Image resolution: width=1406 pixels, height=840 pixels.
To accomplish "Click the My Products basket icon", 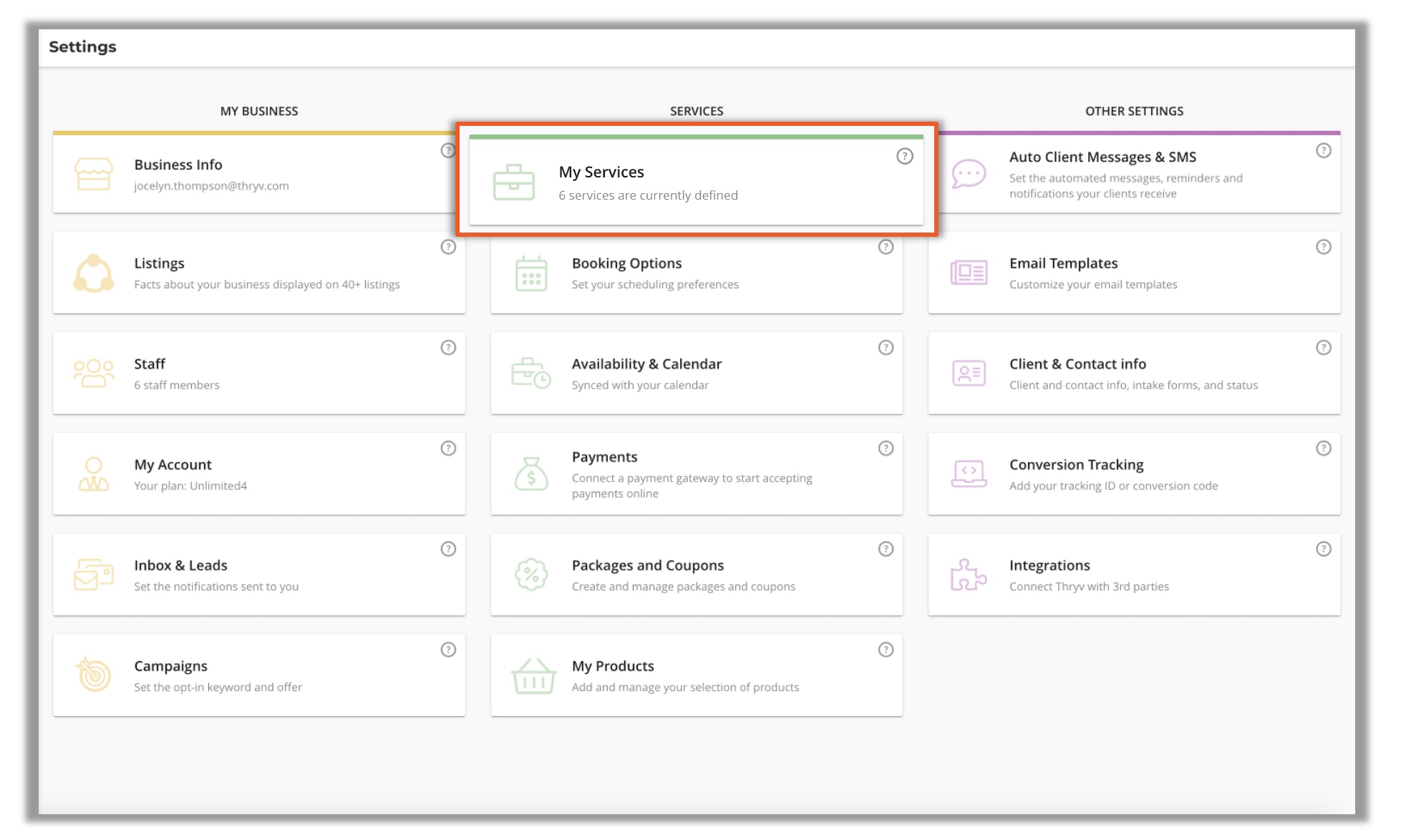I will (533, 676).
